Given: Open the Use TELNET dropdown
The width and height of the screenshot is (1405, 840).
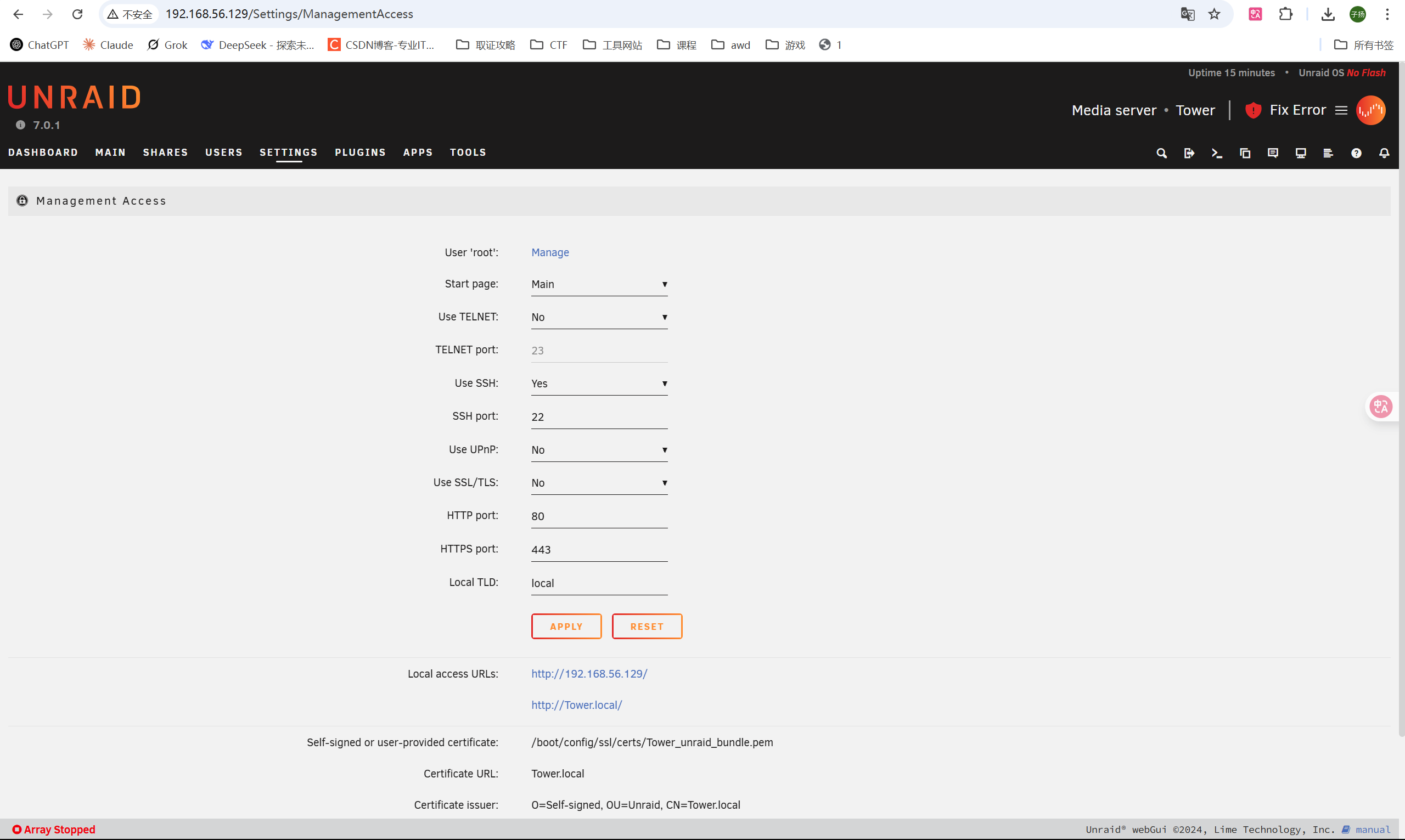Looking at the screenshot, I should click(599, 317).
